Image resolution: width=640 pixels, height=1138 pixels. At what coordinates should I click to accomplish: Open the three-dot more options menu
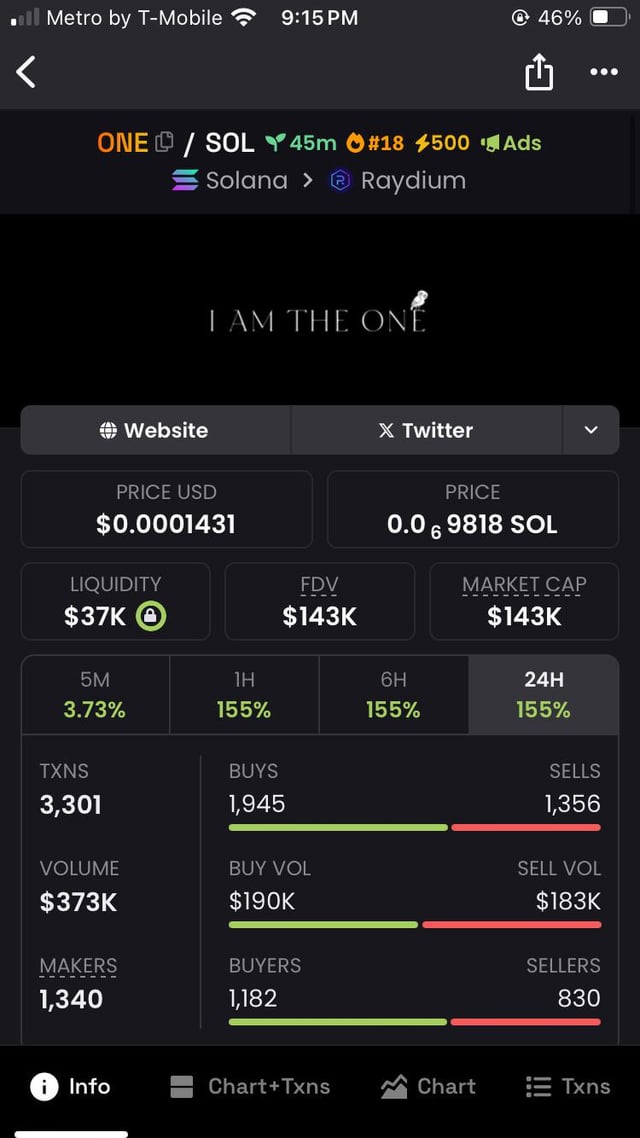tap(603, 72)
